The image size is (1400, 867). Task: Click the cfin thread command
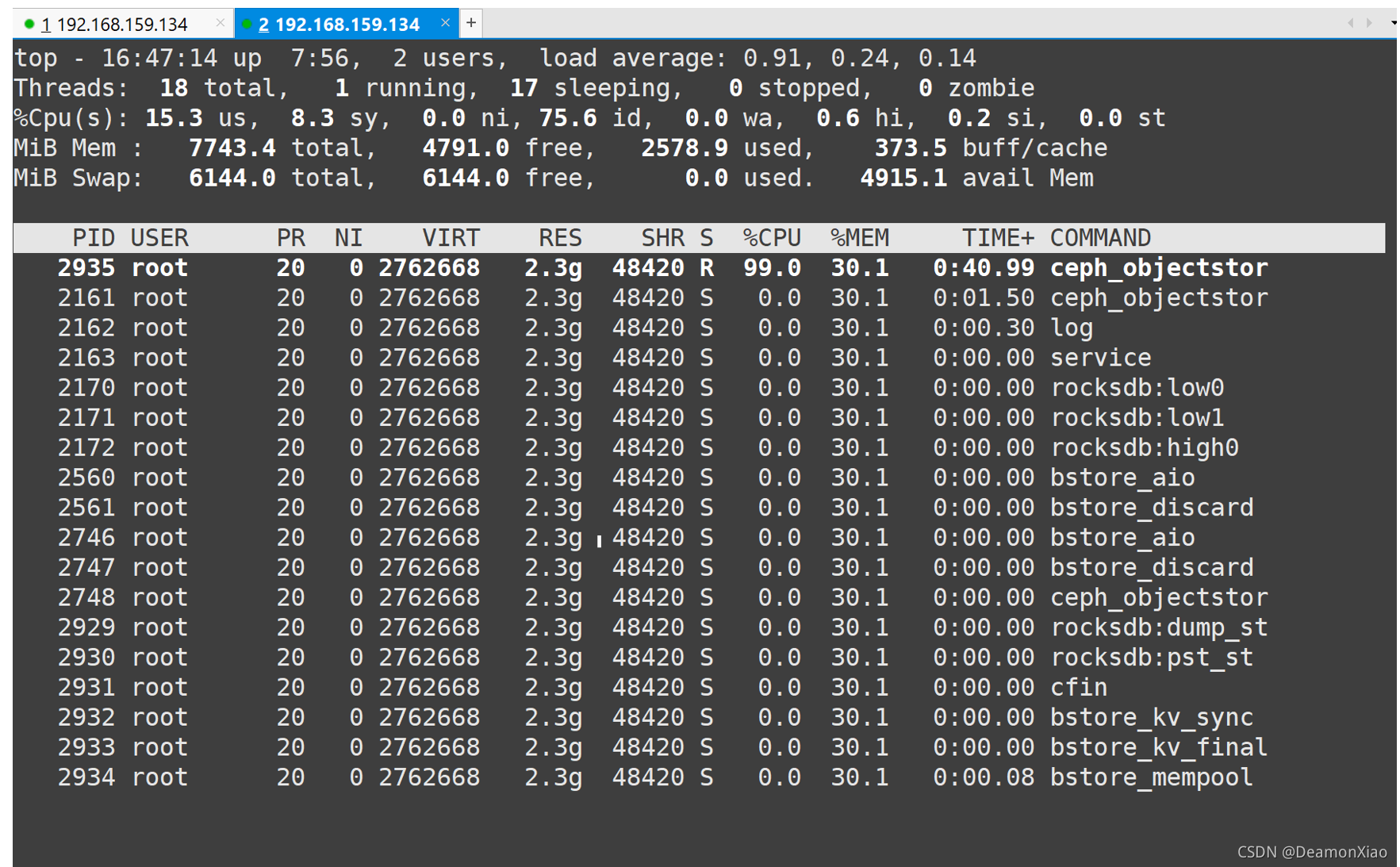tap(1079, 688)
